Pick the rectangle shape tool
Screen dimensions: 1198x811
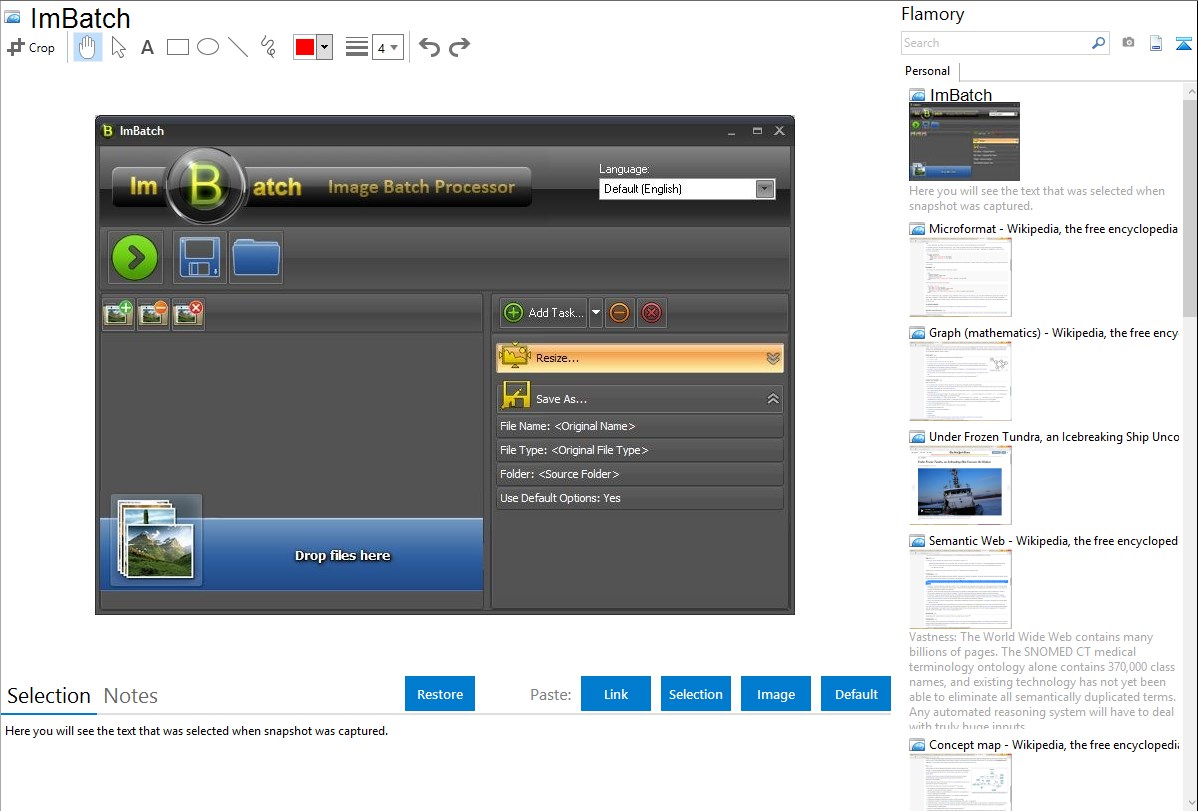click(x=178, y=47)
